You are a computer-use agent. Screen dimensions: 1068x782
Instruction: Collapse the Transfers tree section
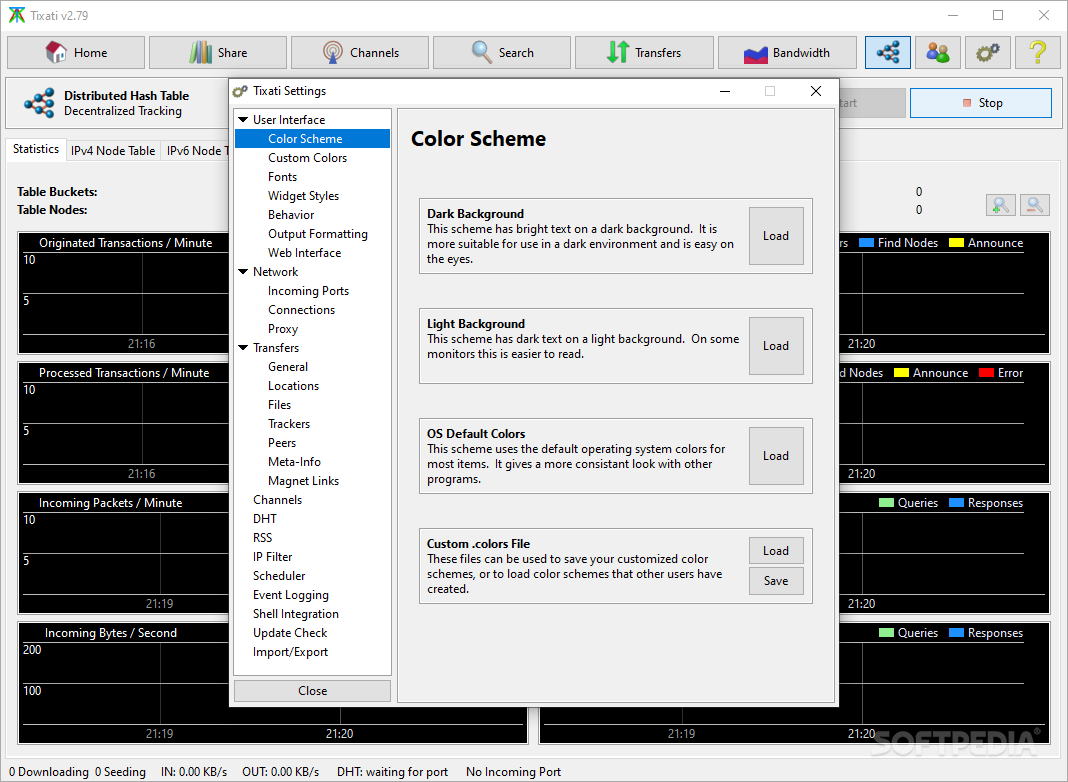(x=243, y=347)
